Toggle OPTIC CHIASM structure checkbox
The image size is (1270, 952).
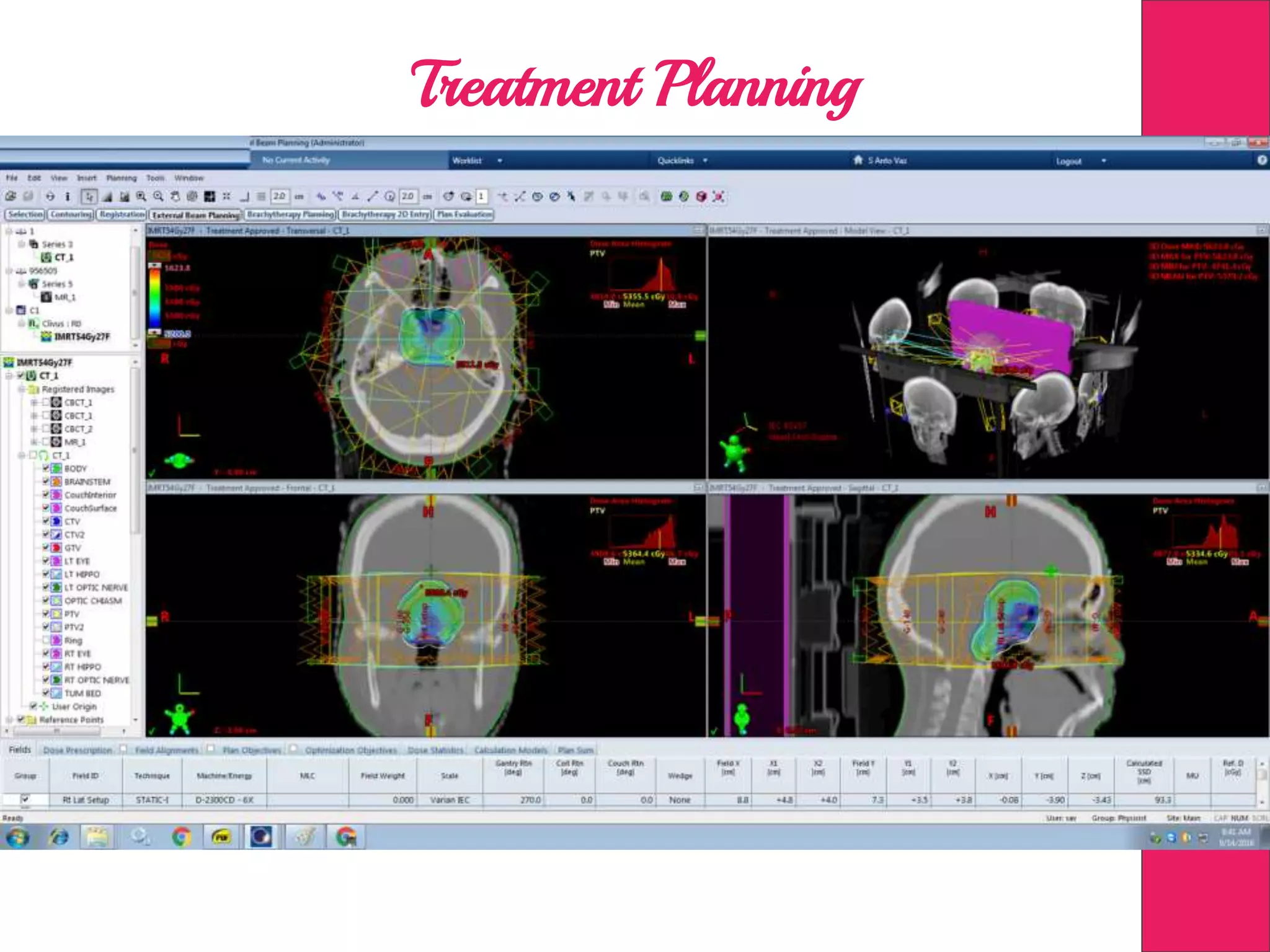click(x=46, y=600)
